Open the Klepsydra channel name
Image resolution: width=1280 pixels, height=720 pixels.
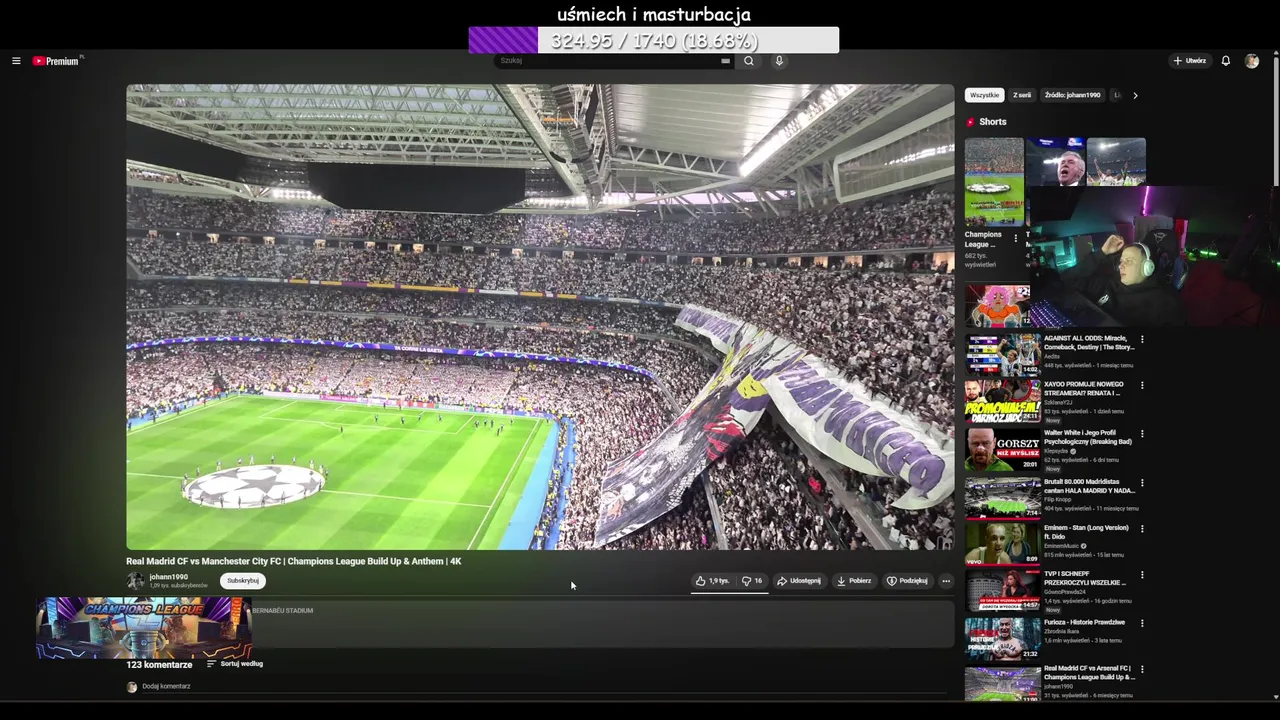click(1056, 451)
